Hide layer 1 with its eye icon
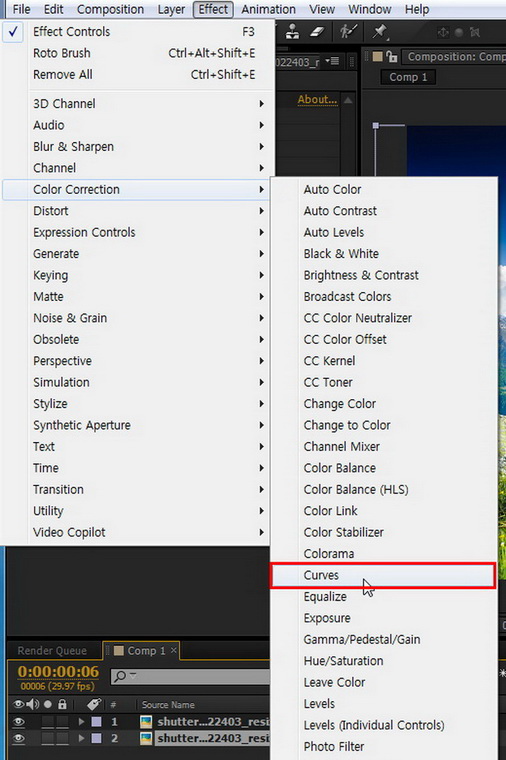 [18, 722]
